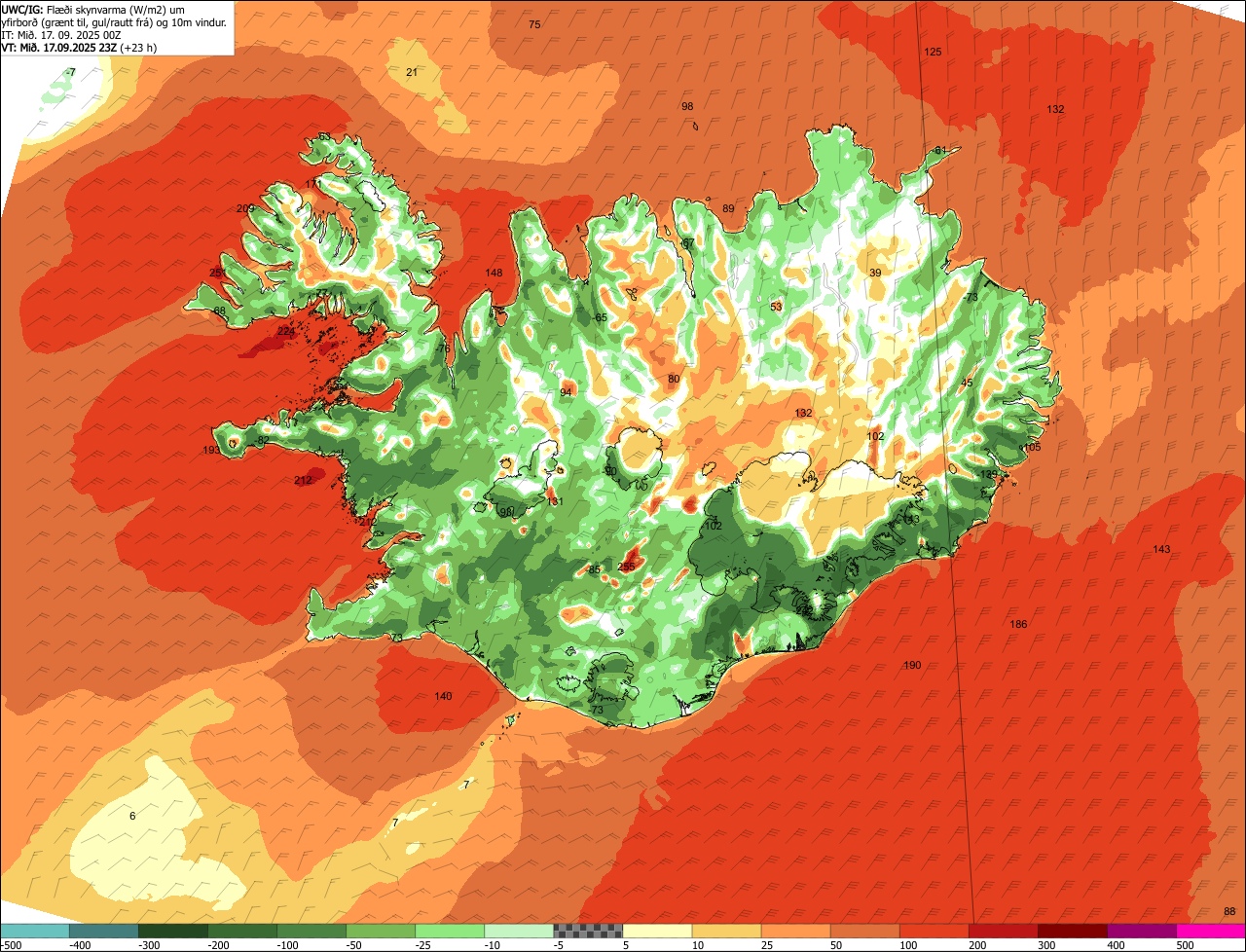Click the map value 21 over the sea
The image size is (1246, 952).
tap(412, 72)
